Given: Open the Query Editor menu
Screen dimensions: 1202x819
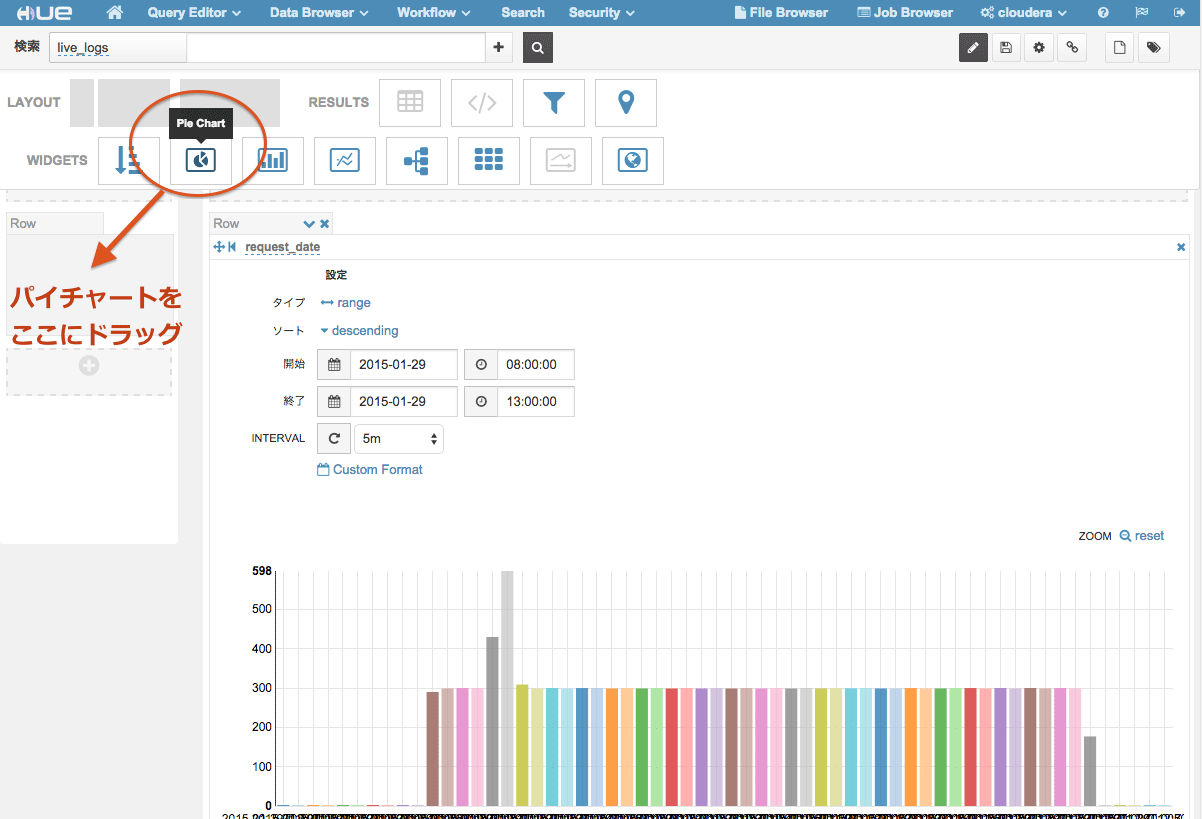Looking at the screenshot, I should [194, 13].
